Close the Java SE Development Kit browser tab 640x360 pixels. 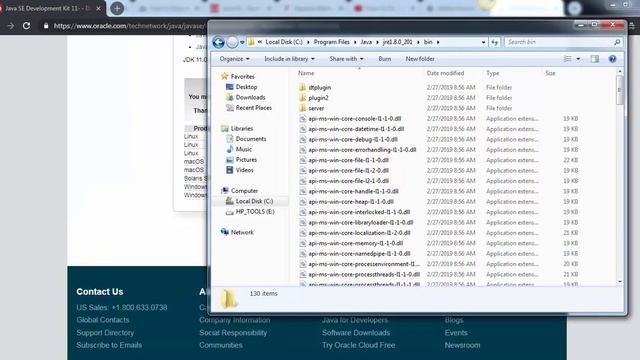pyautogui.click(x=98, y=8)
